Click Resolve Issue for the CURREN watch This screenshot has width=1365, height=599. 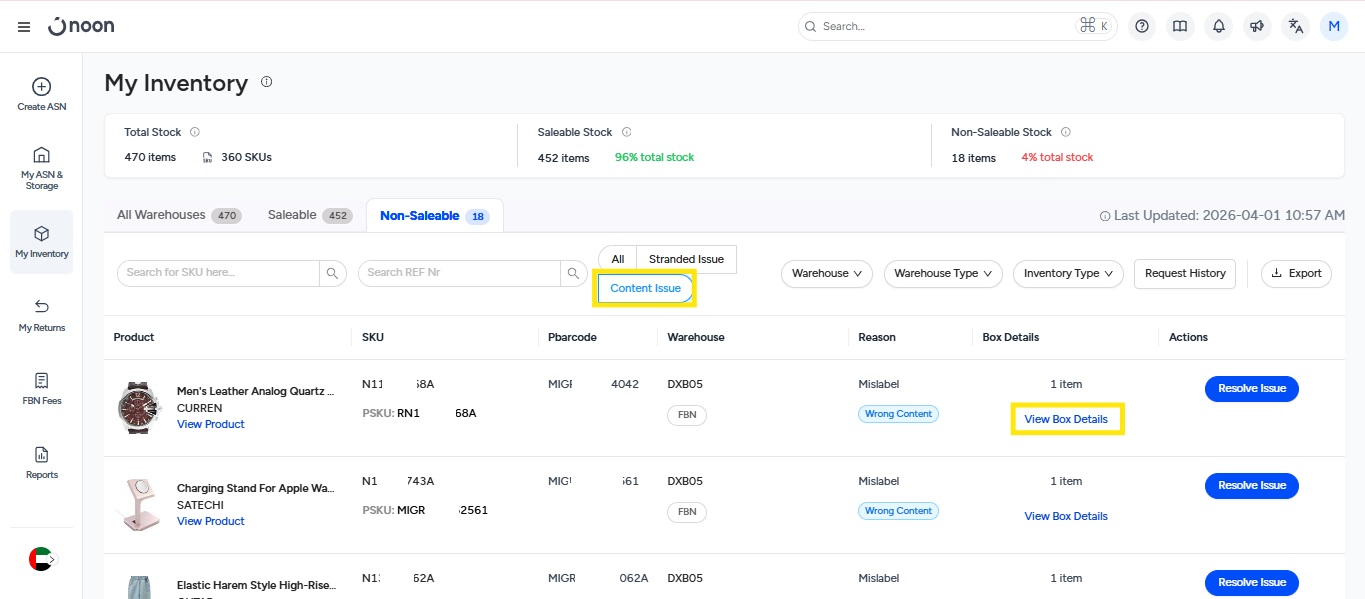click(1251, 388)
